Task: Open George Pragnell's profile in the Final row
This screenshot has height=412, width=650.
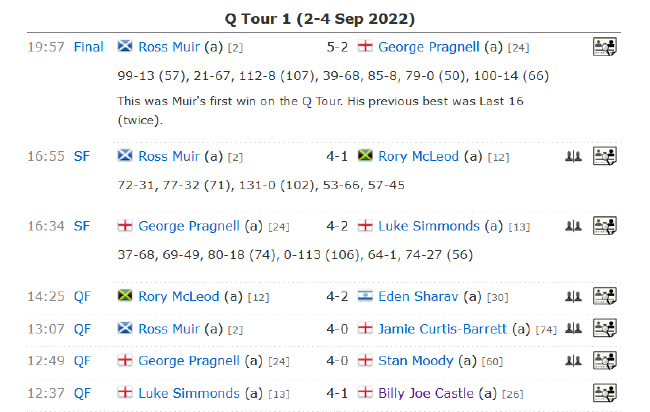Action: click(x=429, y=47)
